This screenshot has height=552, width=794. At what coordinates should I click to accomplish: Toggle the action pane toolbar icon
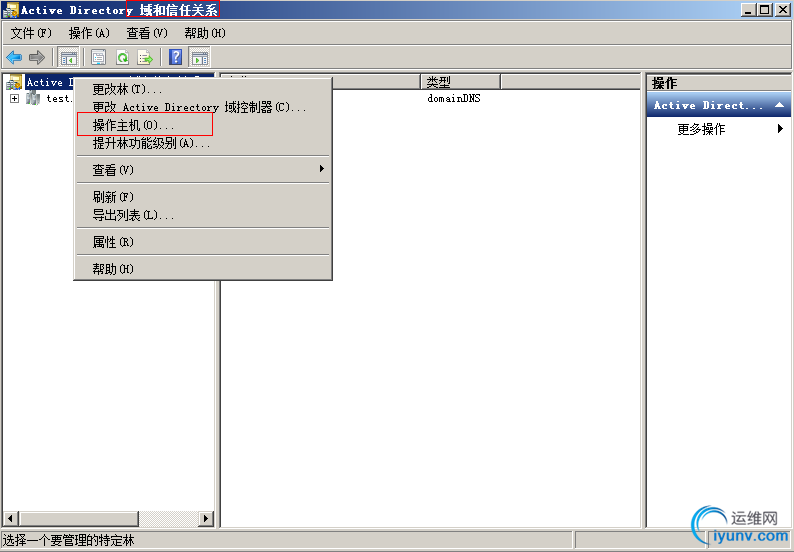[199, 57]
